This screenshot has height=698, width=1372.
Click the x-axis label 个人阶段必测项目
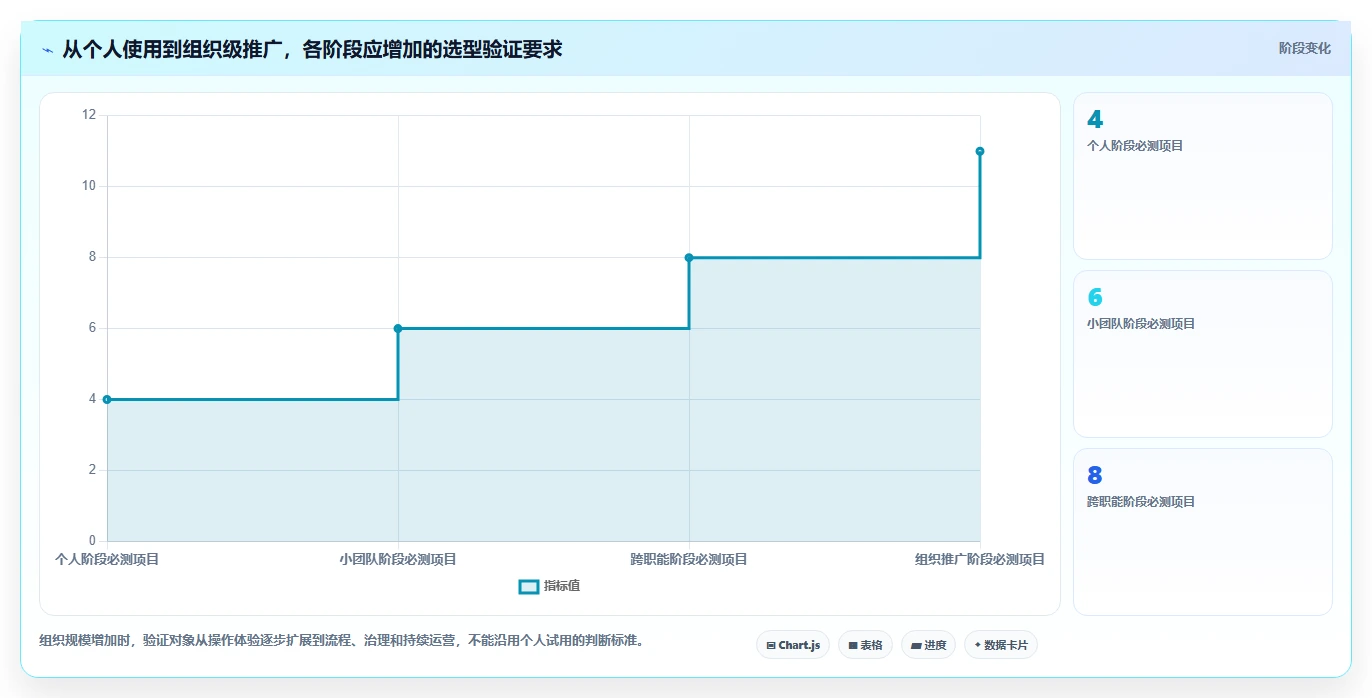[x=107, y=559]
